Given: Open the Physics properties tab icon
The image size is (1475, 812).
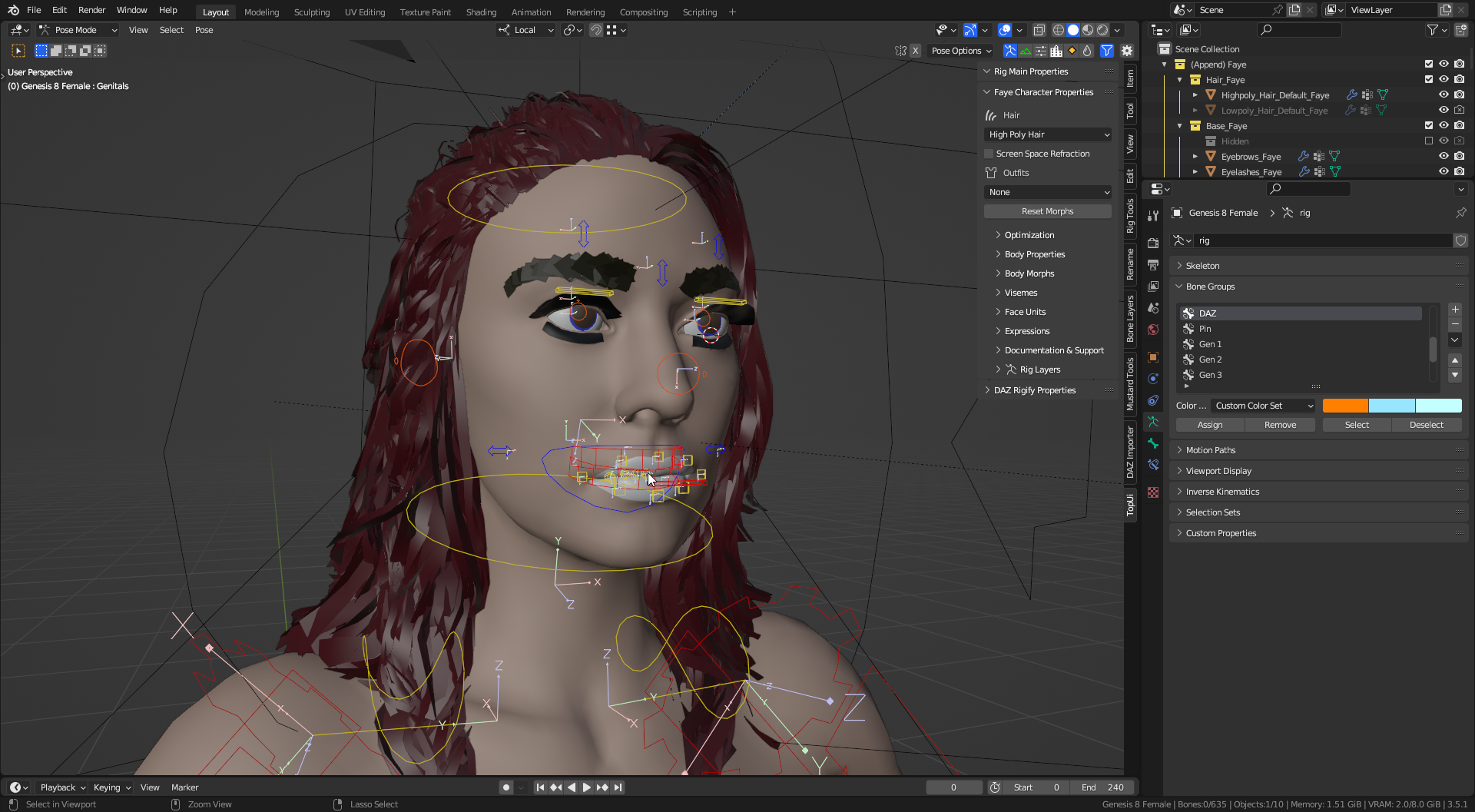Looking at the screenshot, I should (1153, 379).
